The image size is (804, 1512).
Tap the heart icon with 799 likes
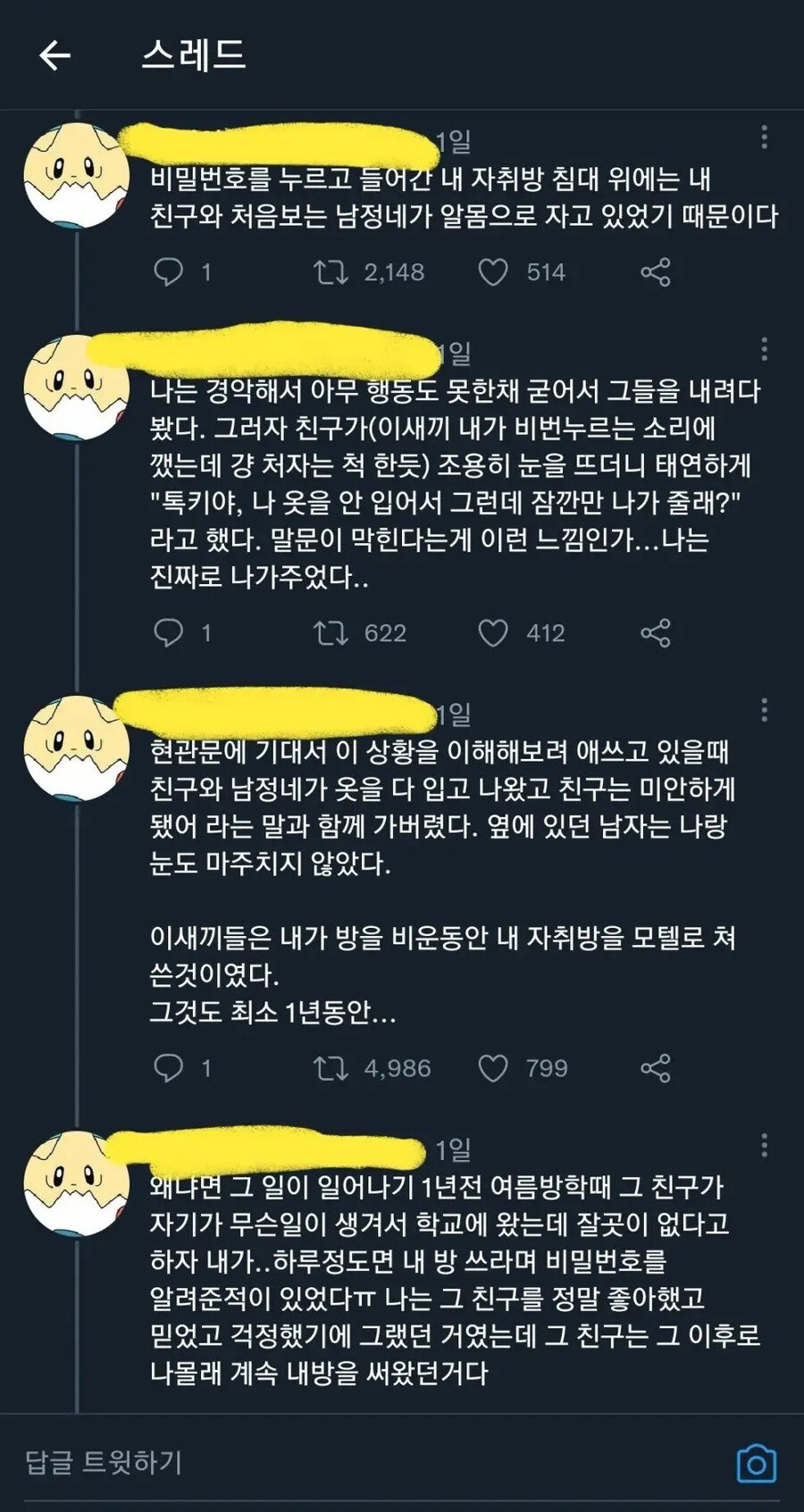tap(497, 1068)
